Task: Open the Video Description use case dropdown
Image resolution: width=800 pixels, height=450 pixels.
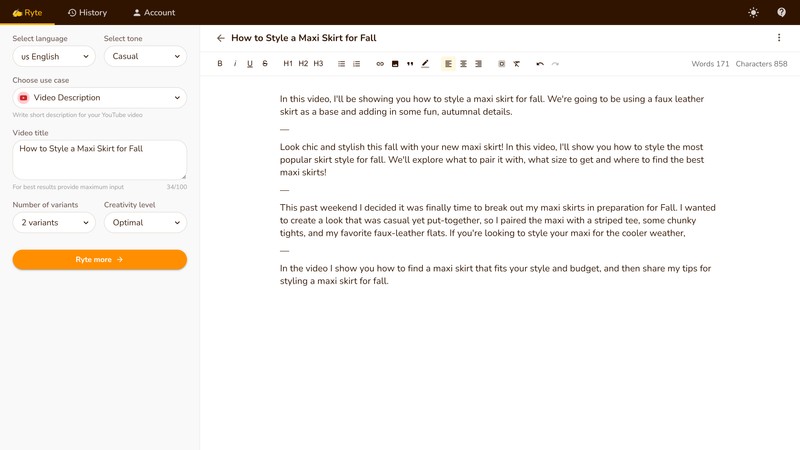Action: coord(100,98)
